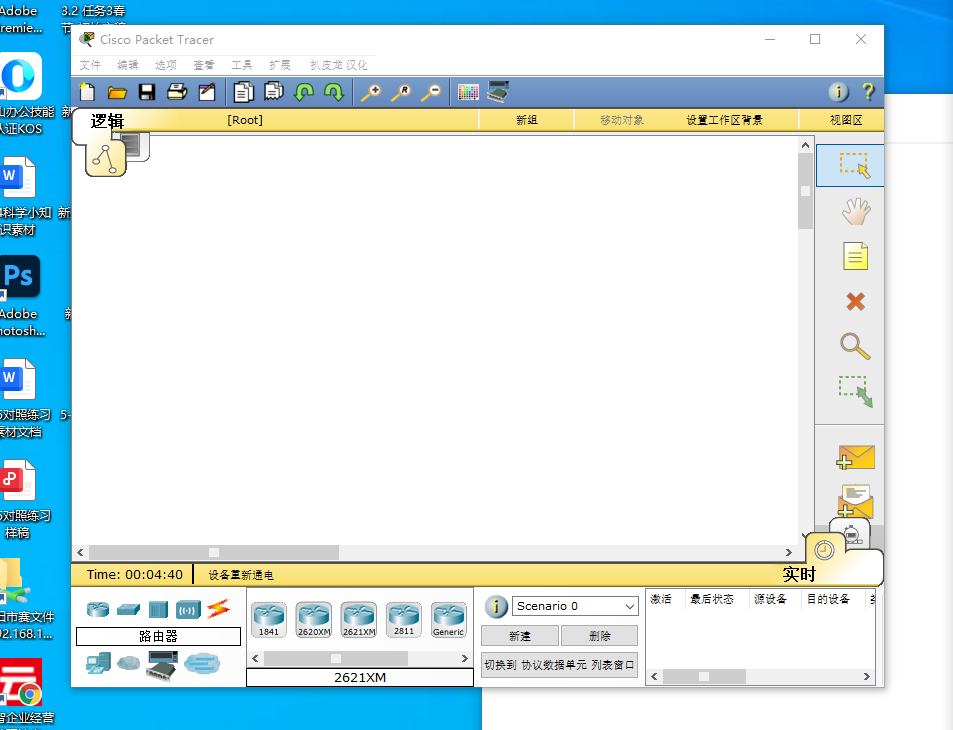Open the 编辑 menu

(128, 64)
